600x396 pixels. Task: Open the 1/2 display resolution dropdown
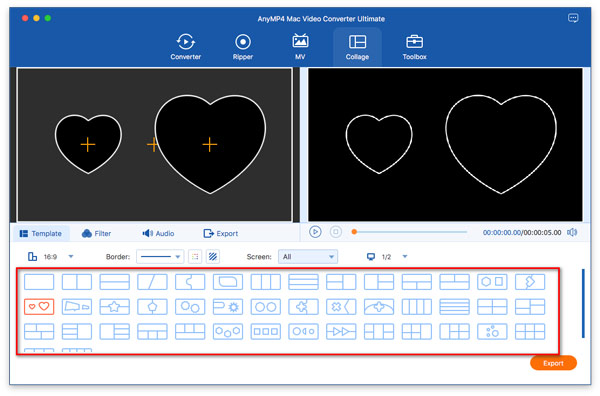(x=405, y=256)
